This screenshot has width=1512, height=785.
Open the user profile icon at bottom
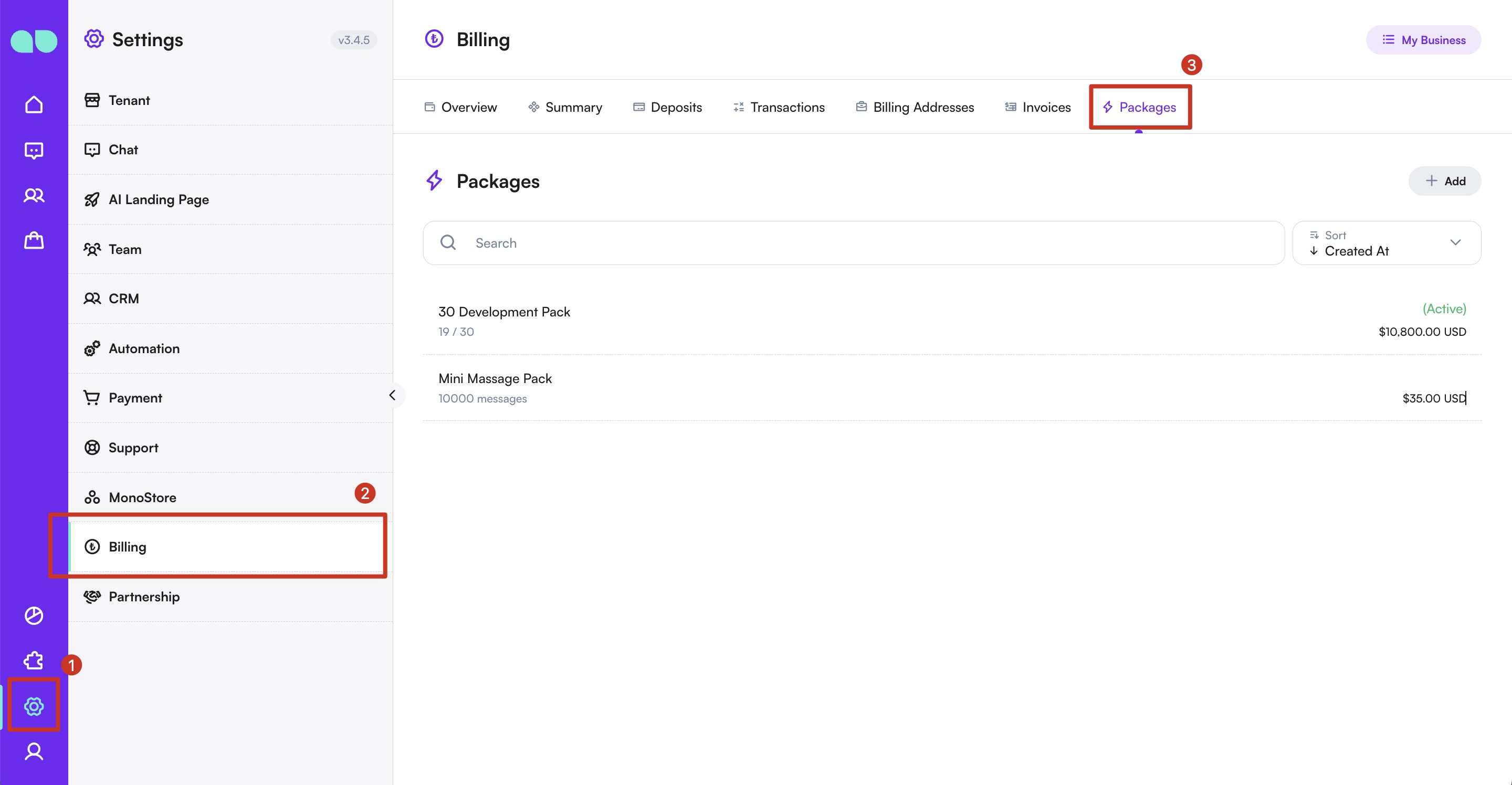[x=34, y=751]
